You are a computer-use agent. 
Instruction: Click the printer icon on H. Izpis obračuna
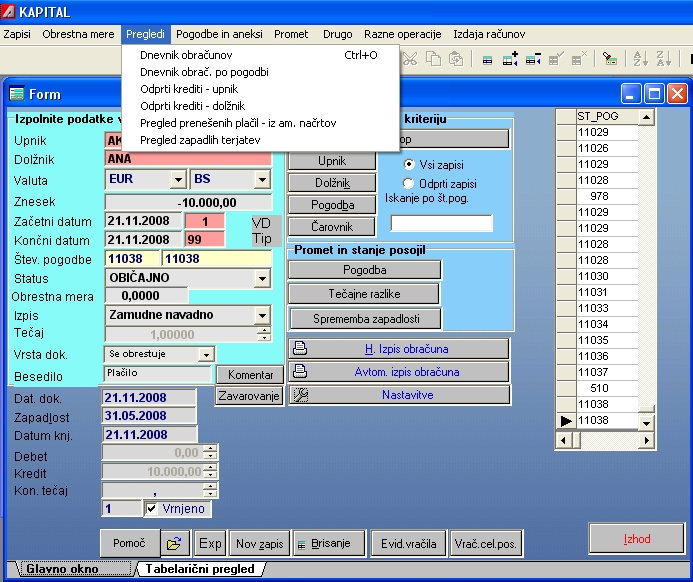(299, 349)
